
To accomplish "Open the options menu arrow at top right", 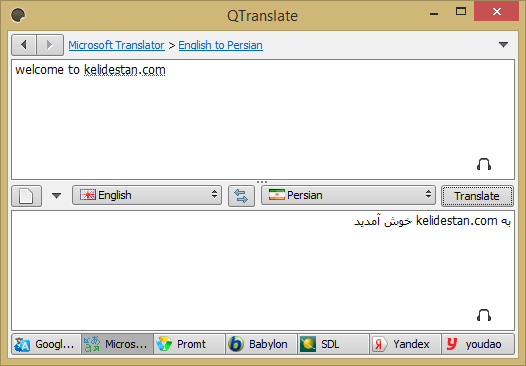I will tap(503, 45).
